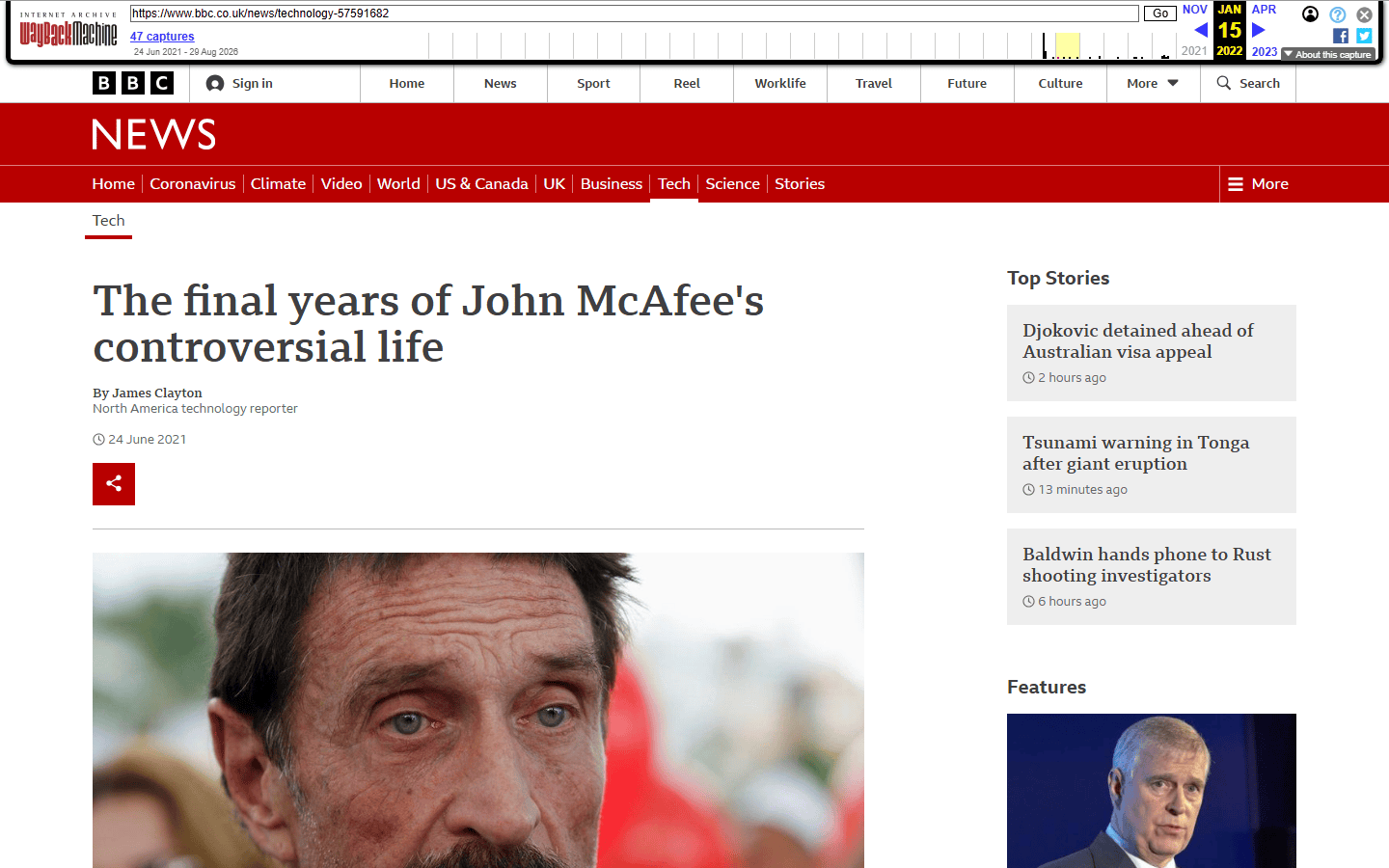The image size is (1389, 868).
Task: Open the hamburger More menu in news nav
Action: (x=1258, y=184)
